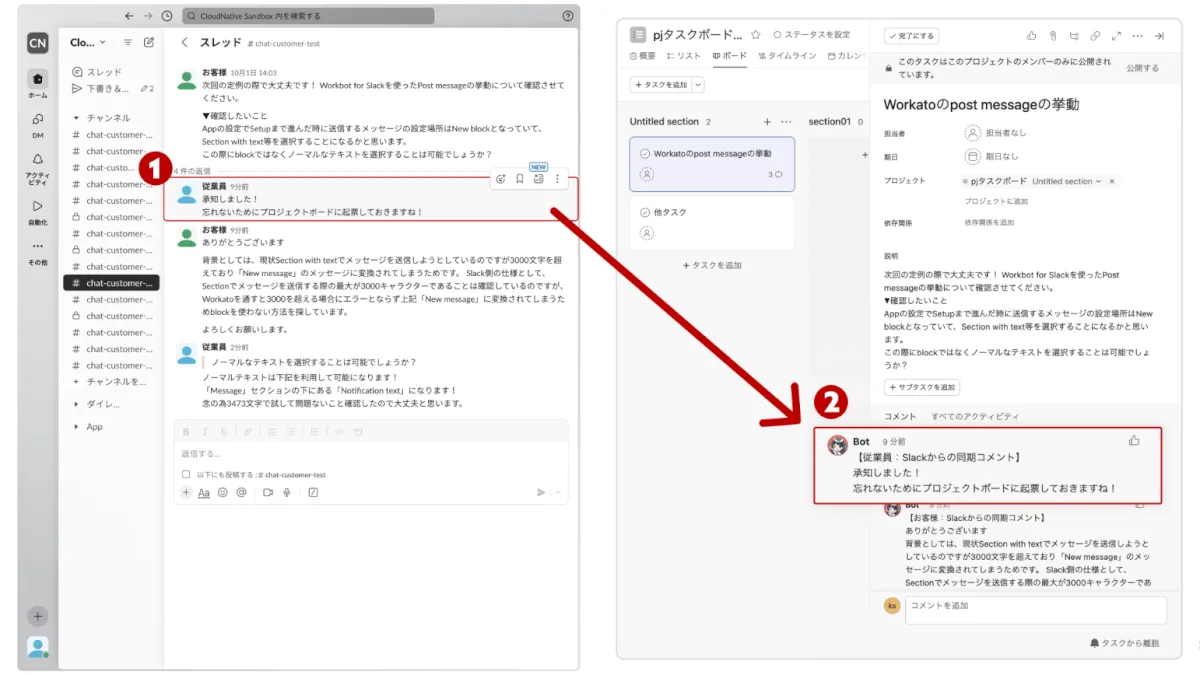The width and height of the screenshot is (1200, 675).
Task: Mark the 'Workatoのpost messageの挙動' card complete
Action: pos(645,154)
